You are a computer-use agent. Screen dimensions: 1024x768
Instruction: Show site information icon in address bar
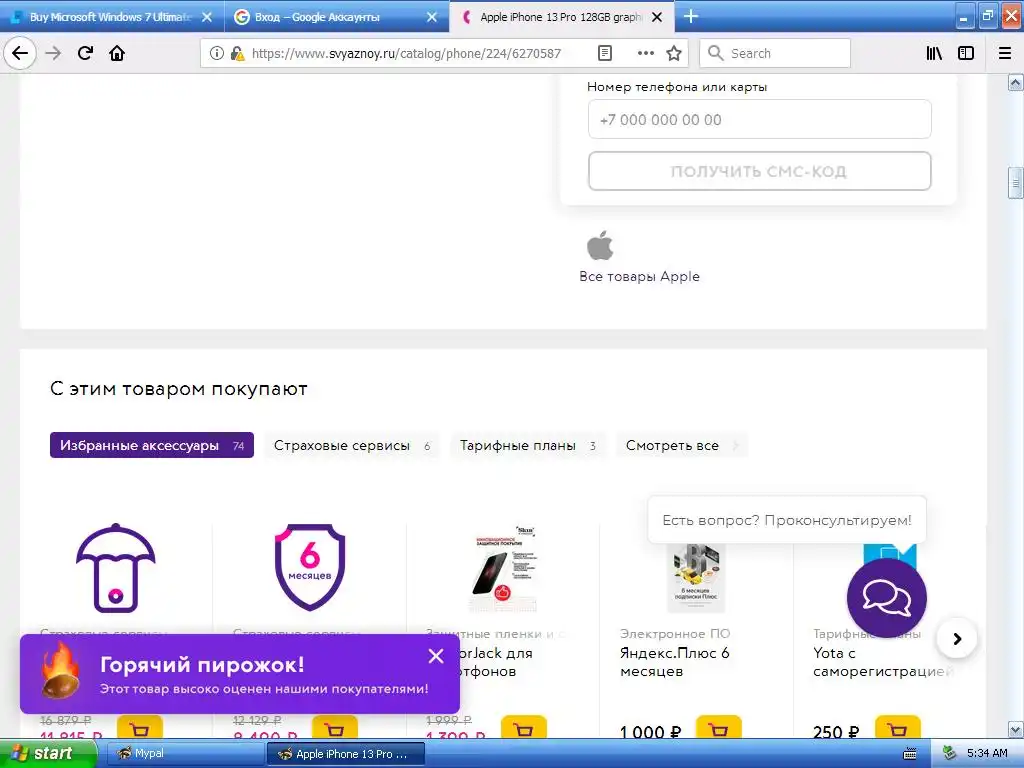pyautogui.click(x=217, y=53)
